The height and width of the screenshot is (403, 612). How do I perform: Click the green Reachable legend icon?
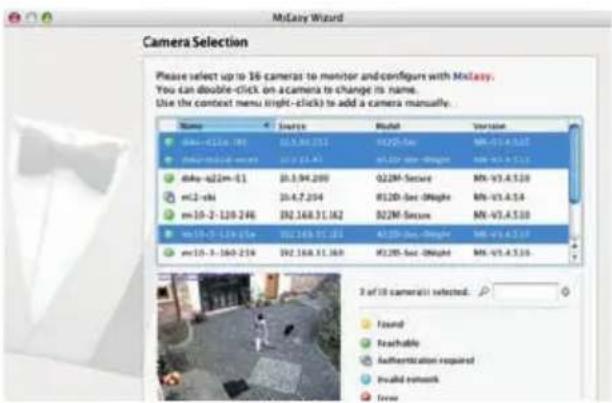[366, 343]
